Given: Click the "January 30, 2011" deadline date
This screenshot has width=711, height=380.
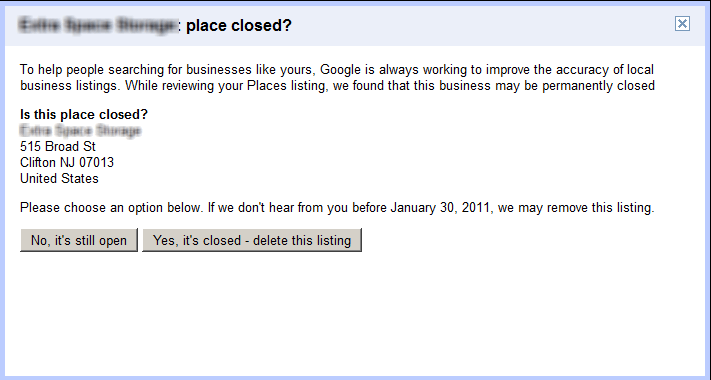Looking at the screenshot, I should click(440, 208).
